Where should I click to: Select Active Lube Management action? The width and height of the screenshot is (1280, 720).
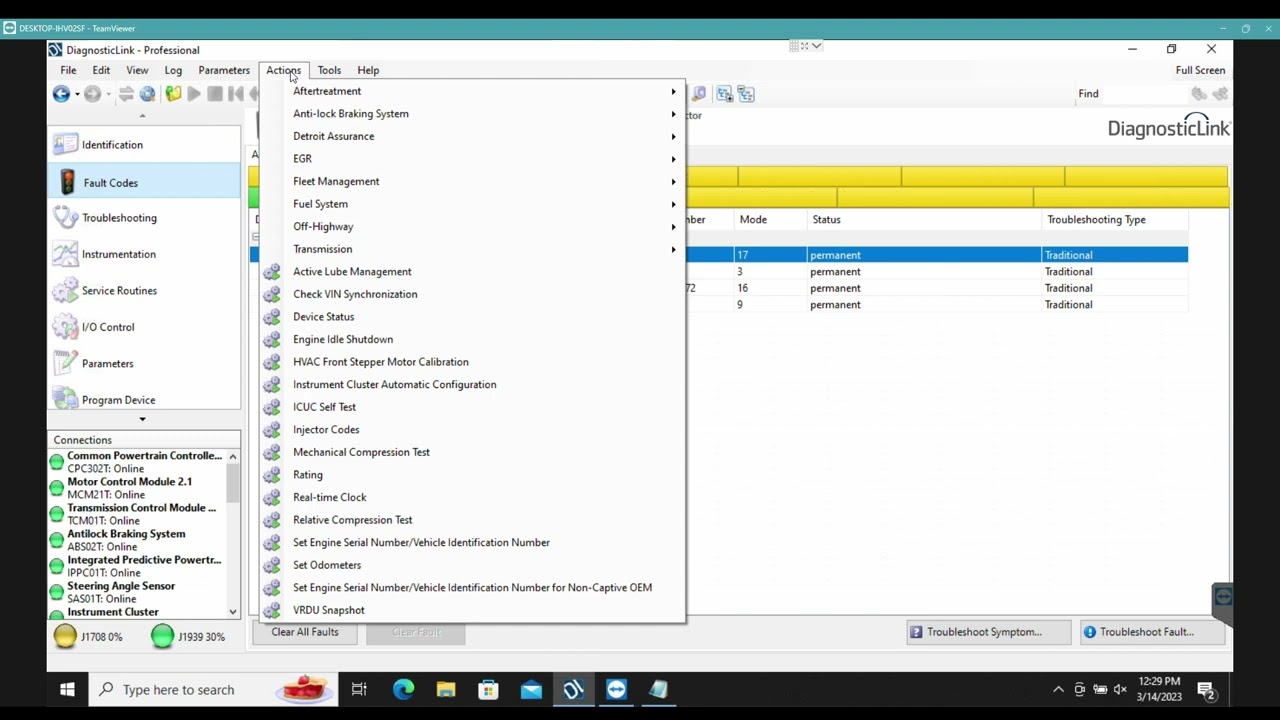[x=472, y=272]
